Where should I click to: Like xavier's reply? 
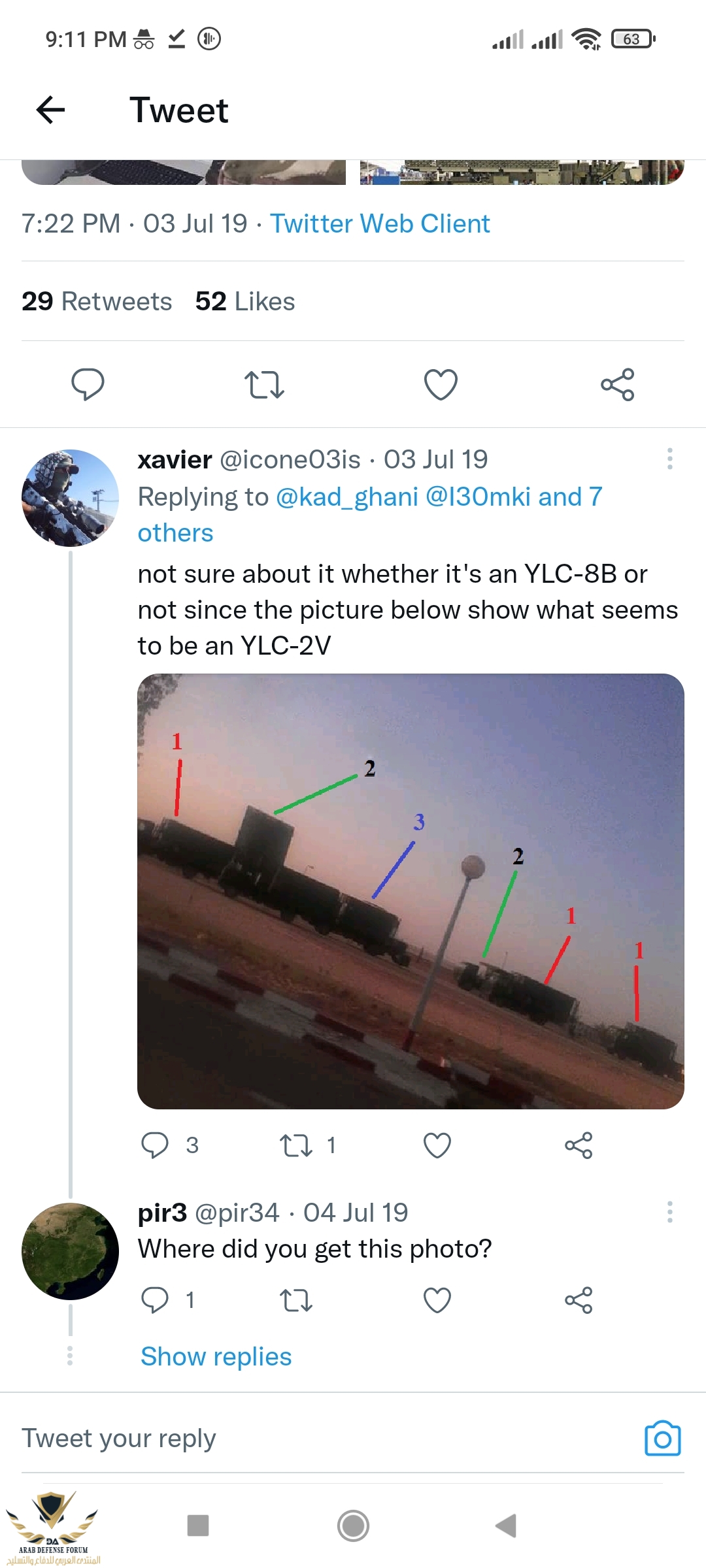tap(437, 1145)
